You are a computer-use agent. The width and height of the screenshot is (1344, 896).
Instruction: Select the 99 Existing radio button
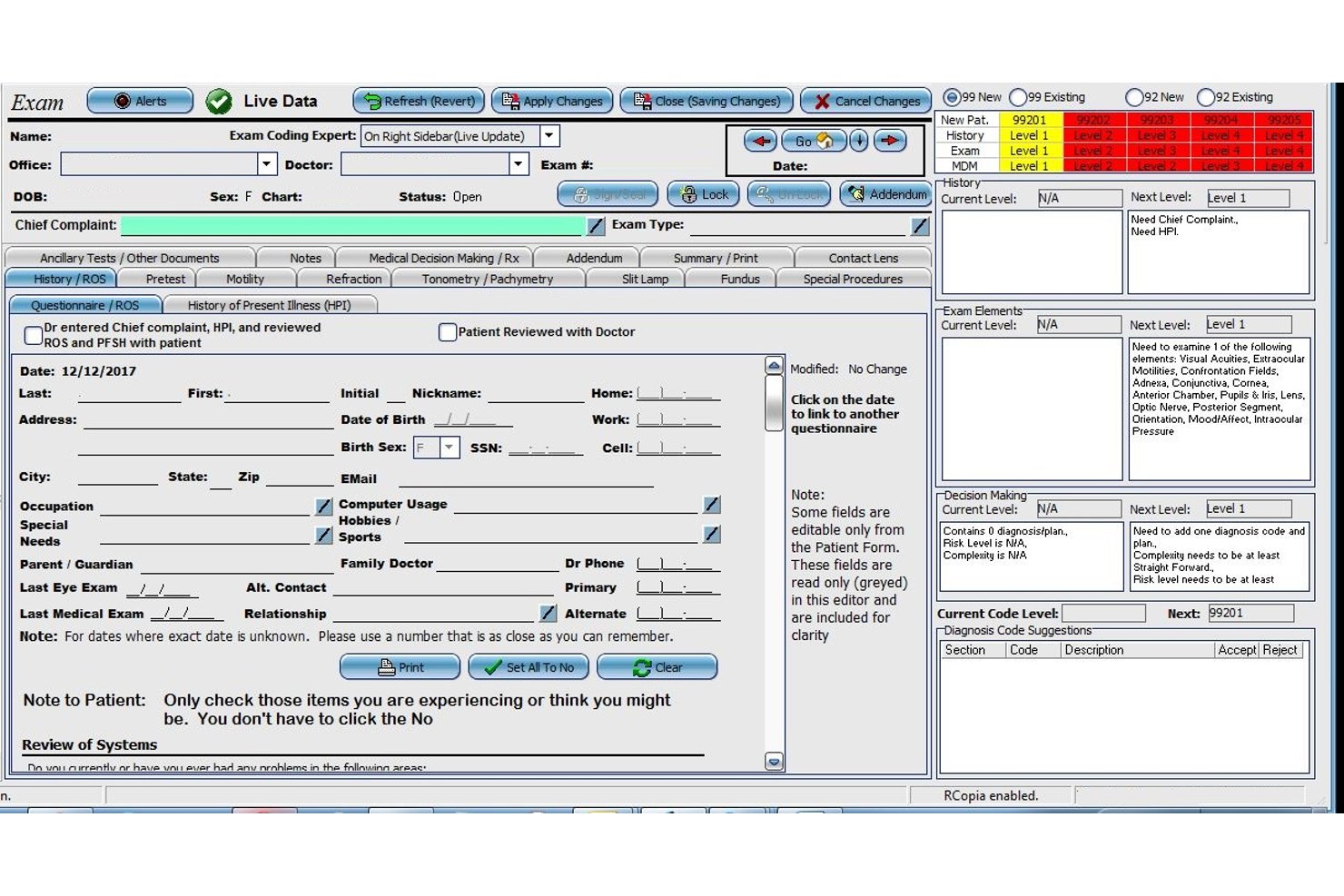coord(1018,97)
